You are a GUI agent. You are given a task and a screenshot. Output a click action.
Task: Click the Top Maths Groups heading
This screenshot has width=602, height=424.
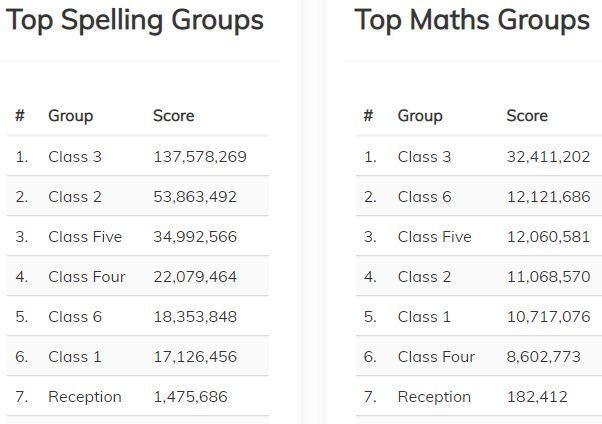[472, 21]
